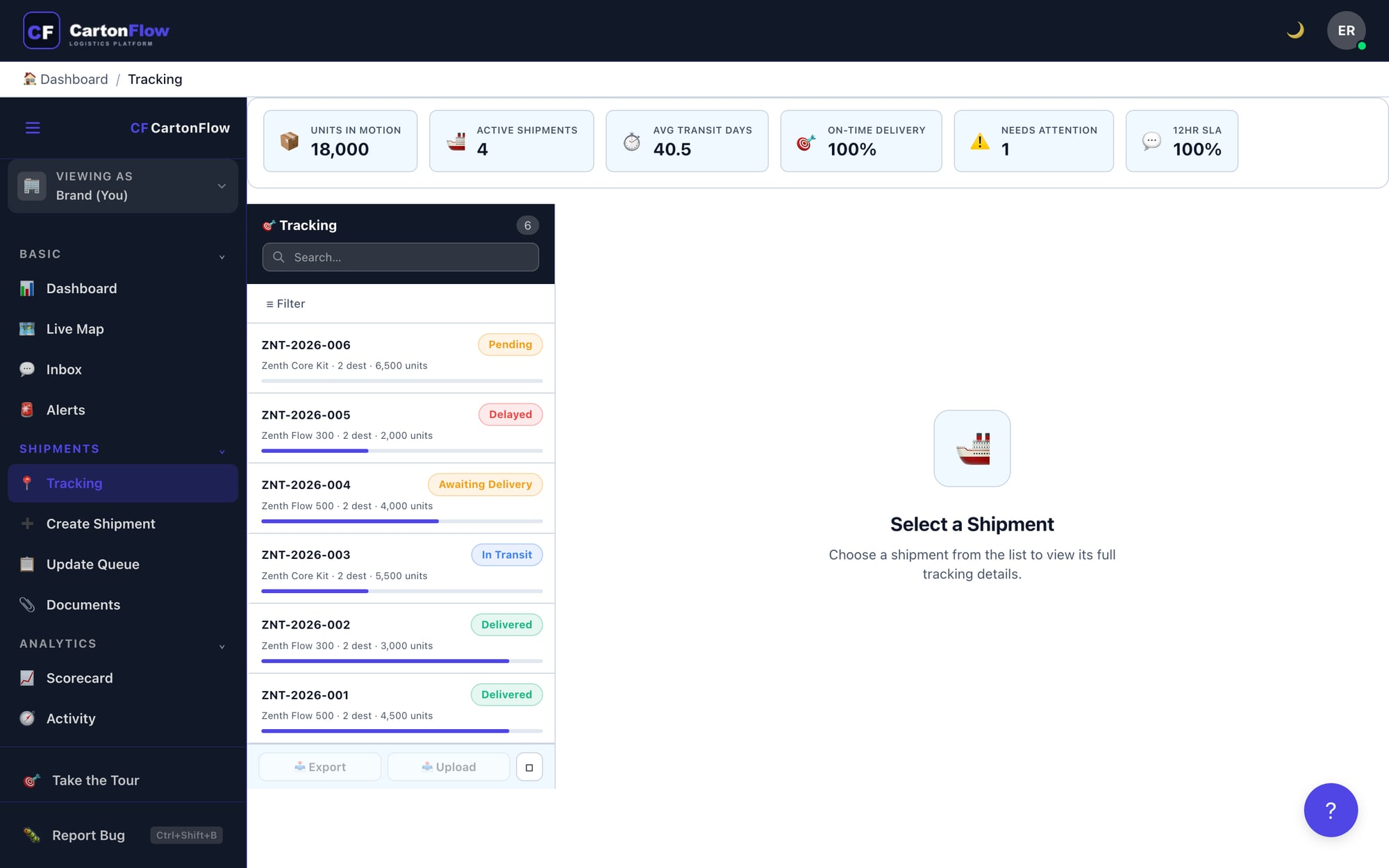Collapse the Analytics sidebar section
The image size is (1389, 868).
click(222, 646)
